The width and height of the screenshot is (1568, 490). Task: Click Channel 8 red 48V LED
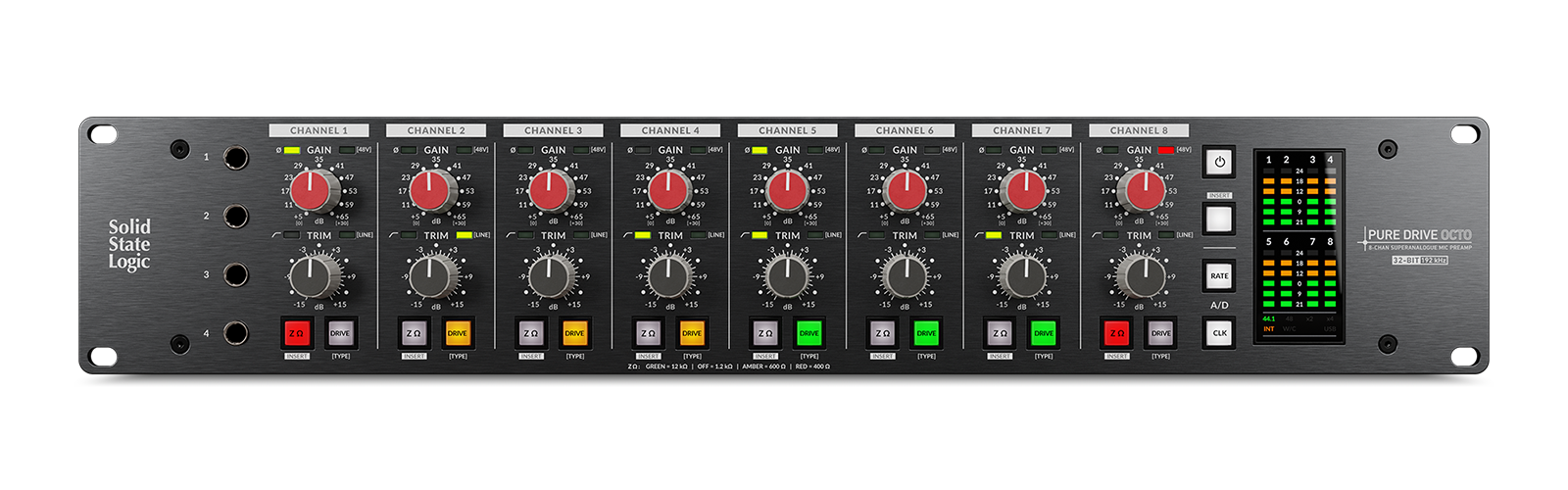[x=1165, y=150]
